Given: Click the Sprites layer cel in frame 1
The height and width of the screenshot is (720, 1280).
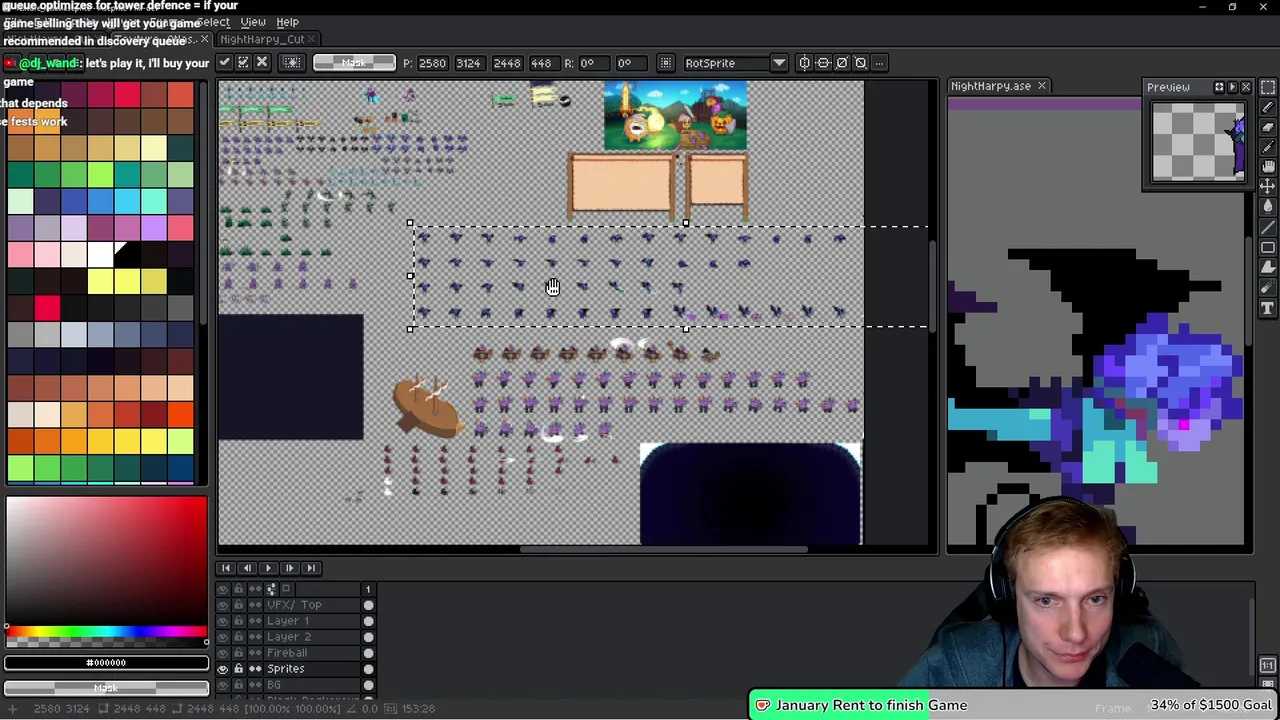Looking at the screenshot, I should 368,669.
